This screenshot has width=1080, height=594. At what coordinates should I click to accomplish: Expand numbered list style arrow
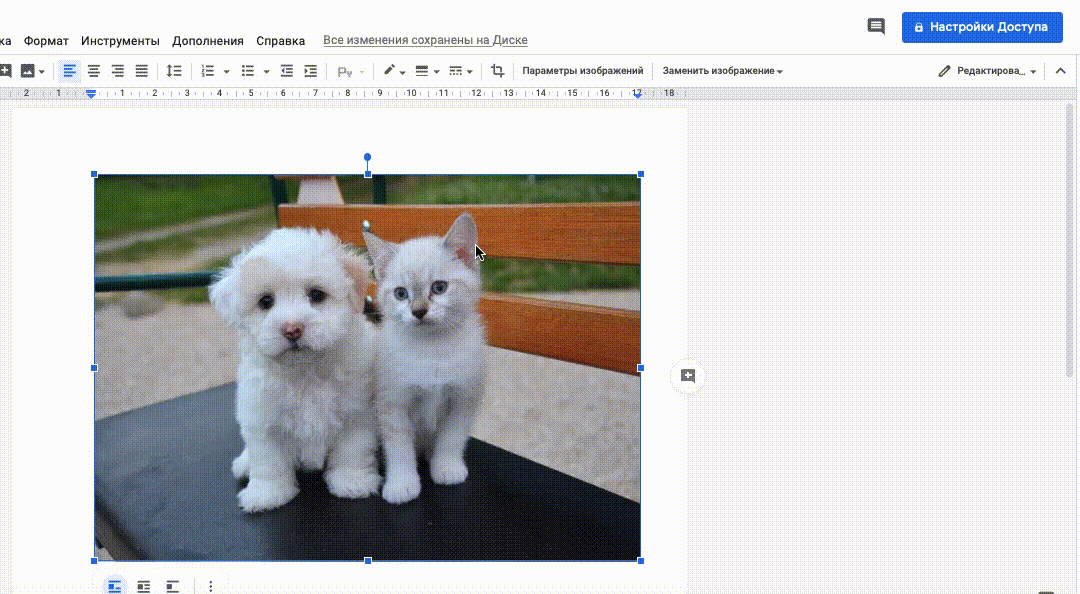tap(226, 72)
